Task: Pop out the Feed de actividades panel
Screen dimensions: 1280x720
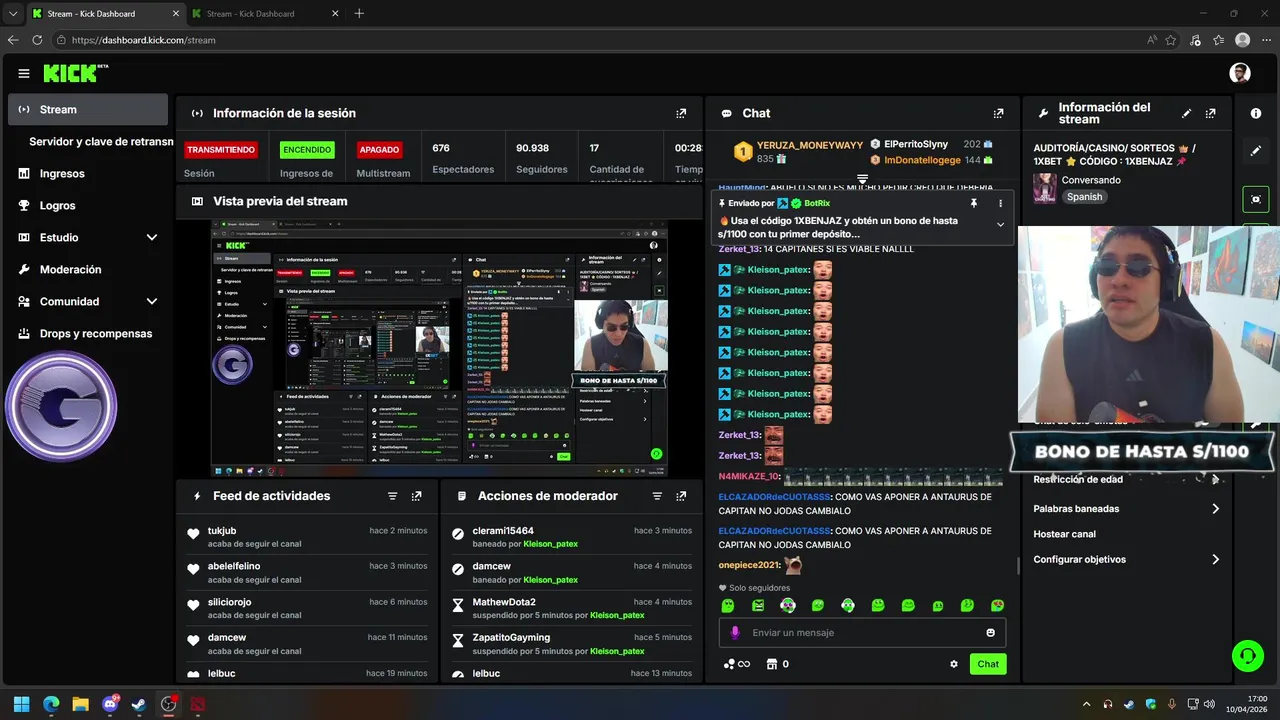Action: (x=417, y=496)
